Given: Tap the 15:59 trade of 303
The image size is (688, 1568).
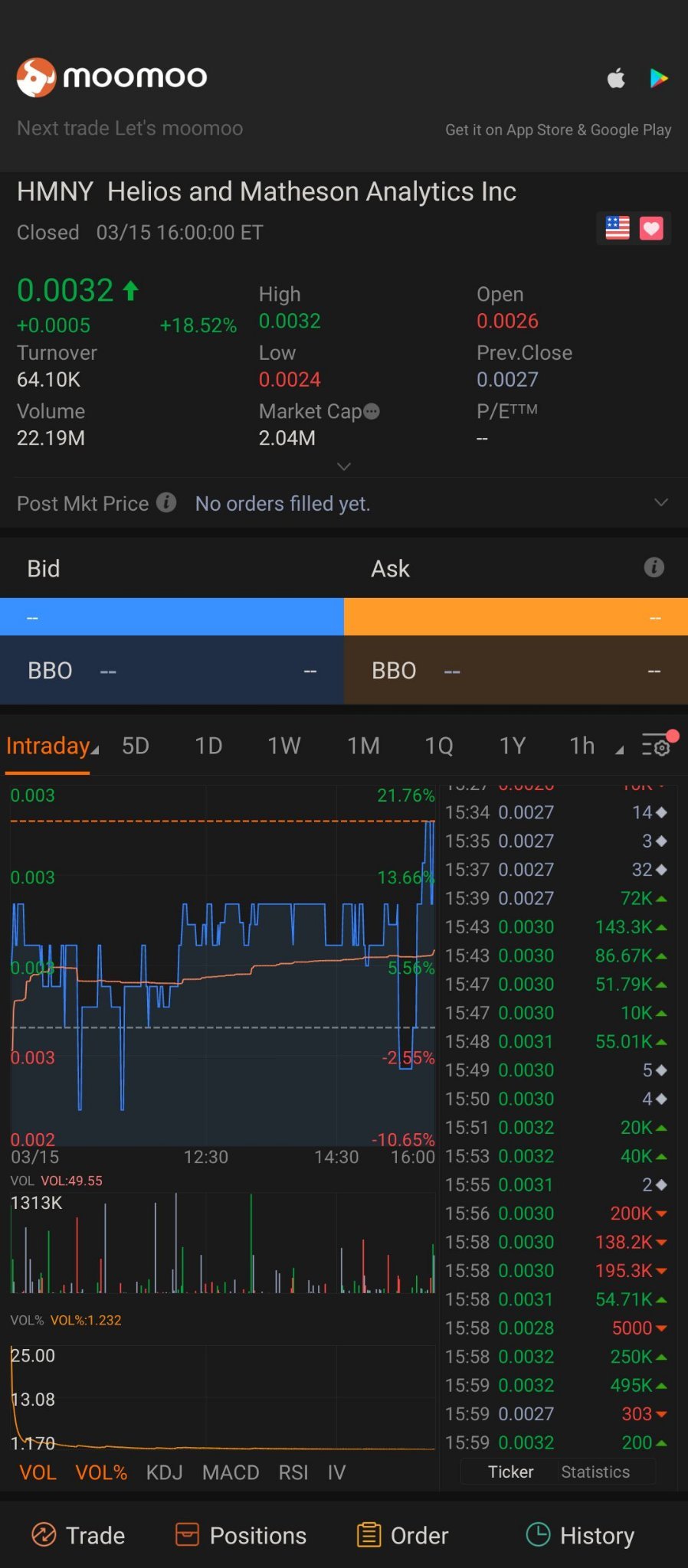Looking at the screenshot, I should [x=556, y=1413].
